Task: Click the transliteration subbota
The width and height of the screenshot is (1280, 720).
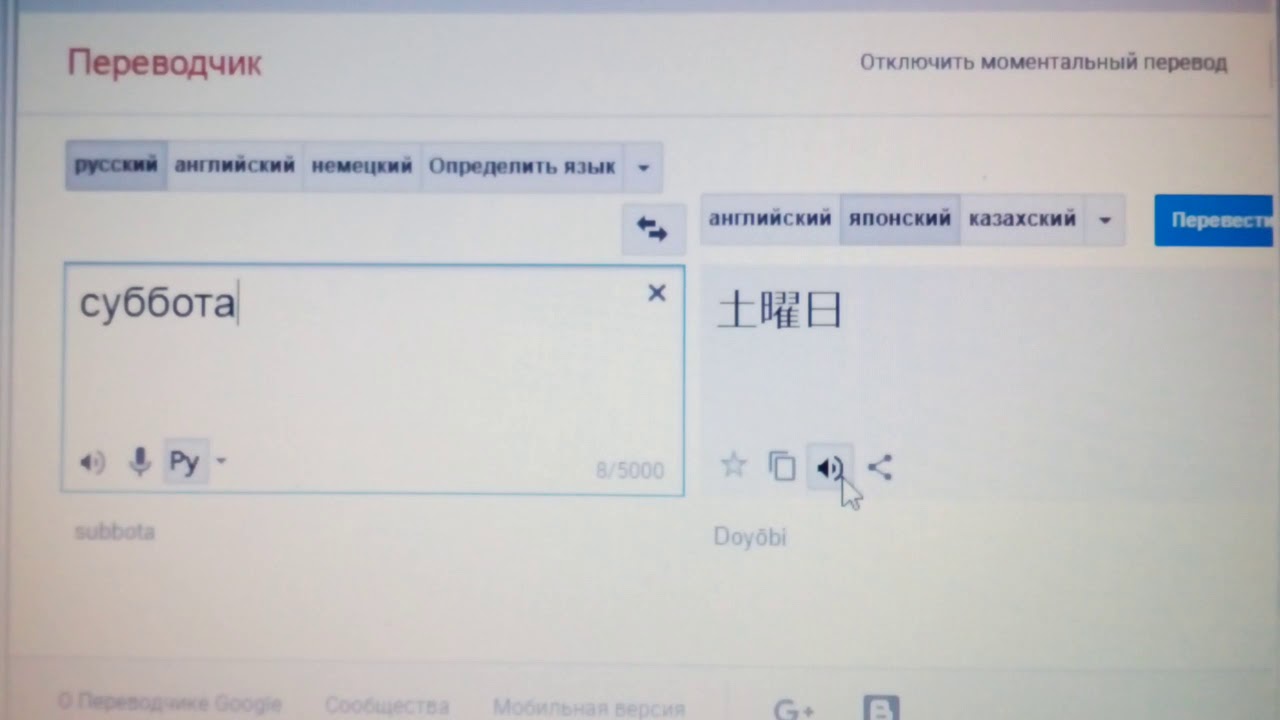Action: [115, 532]
